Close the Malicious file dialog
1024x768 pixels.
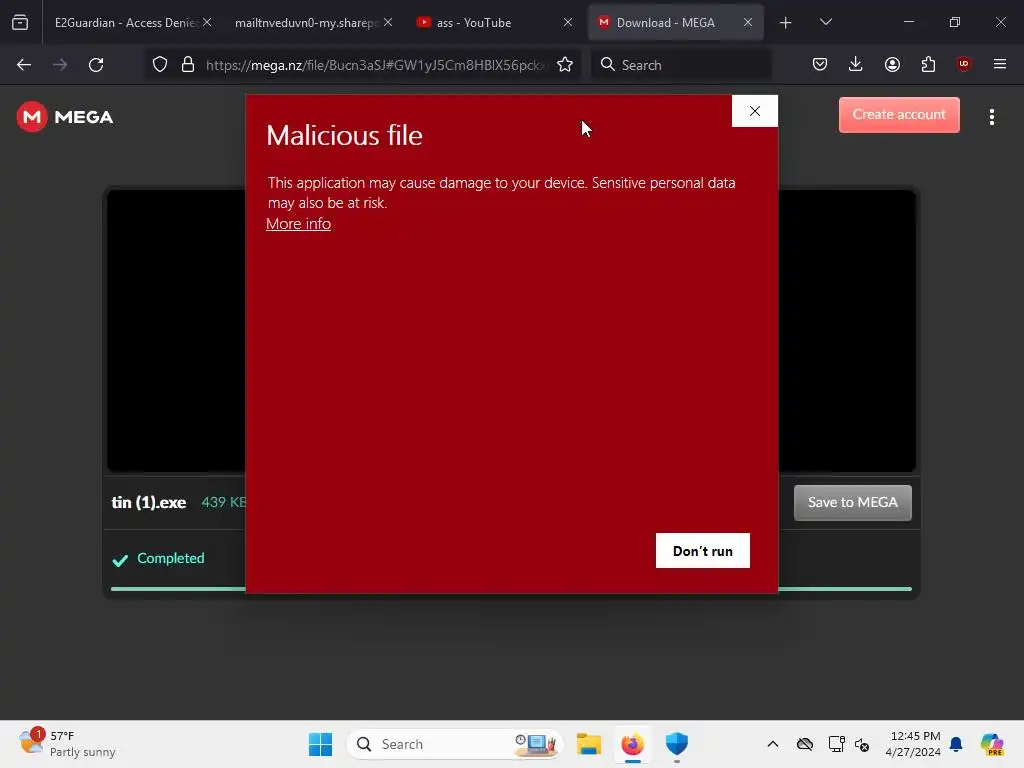coord(754,111)
